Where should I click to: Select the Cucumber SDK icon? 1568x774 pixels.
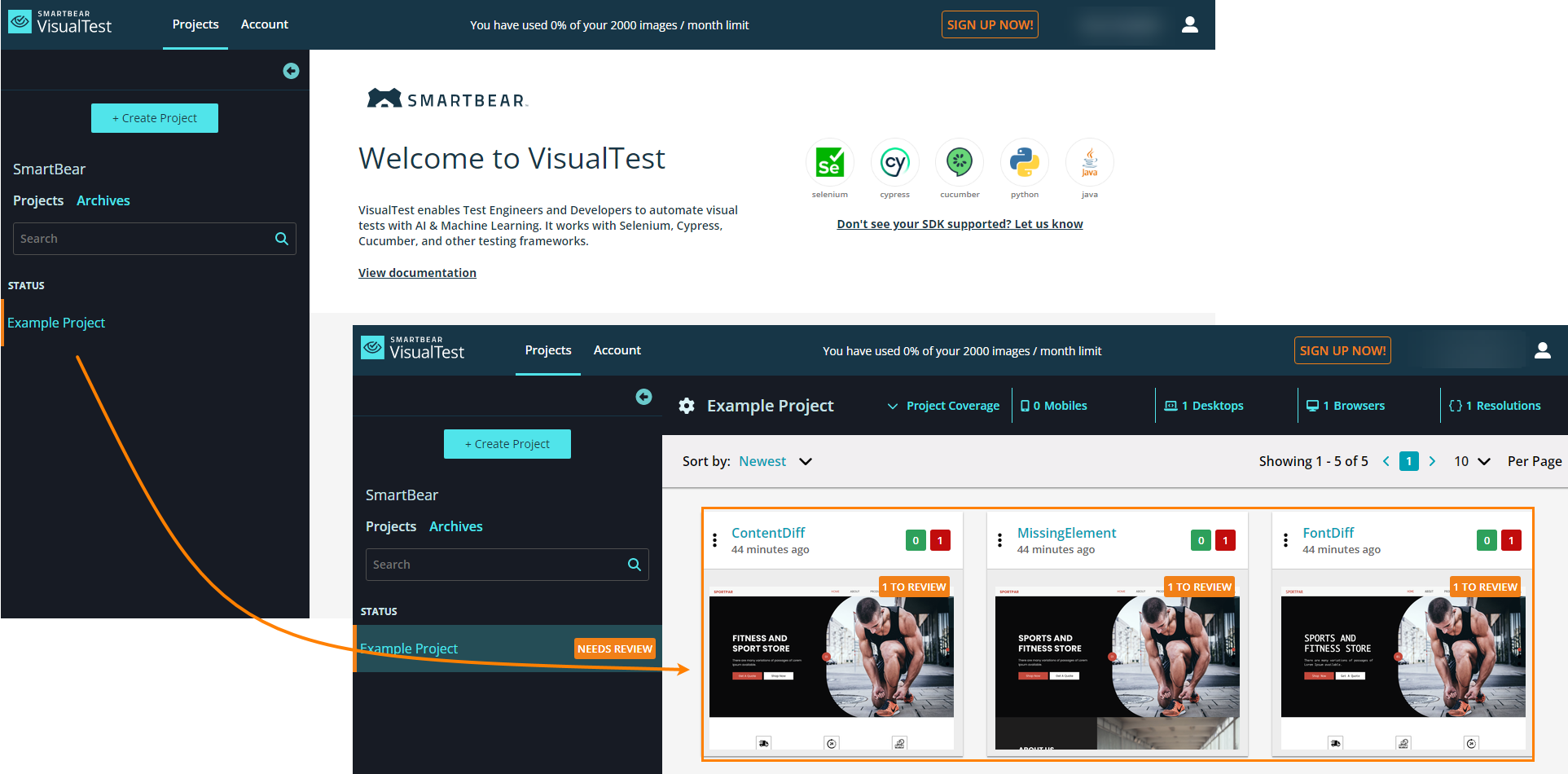[960, 162]
